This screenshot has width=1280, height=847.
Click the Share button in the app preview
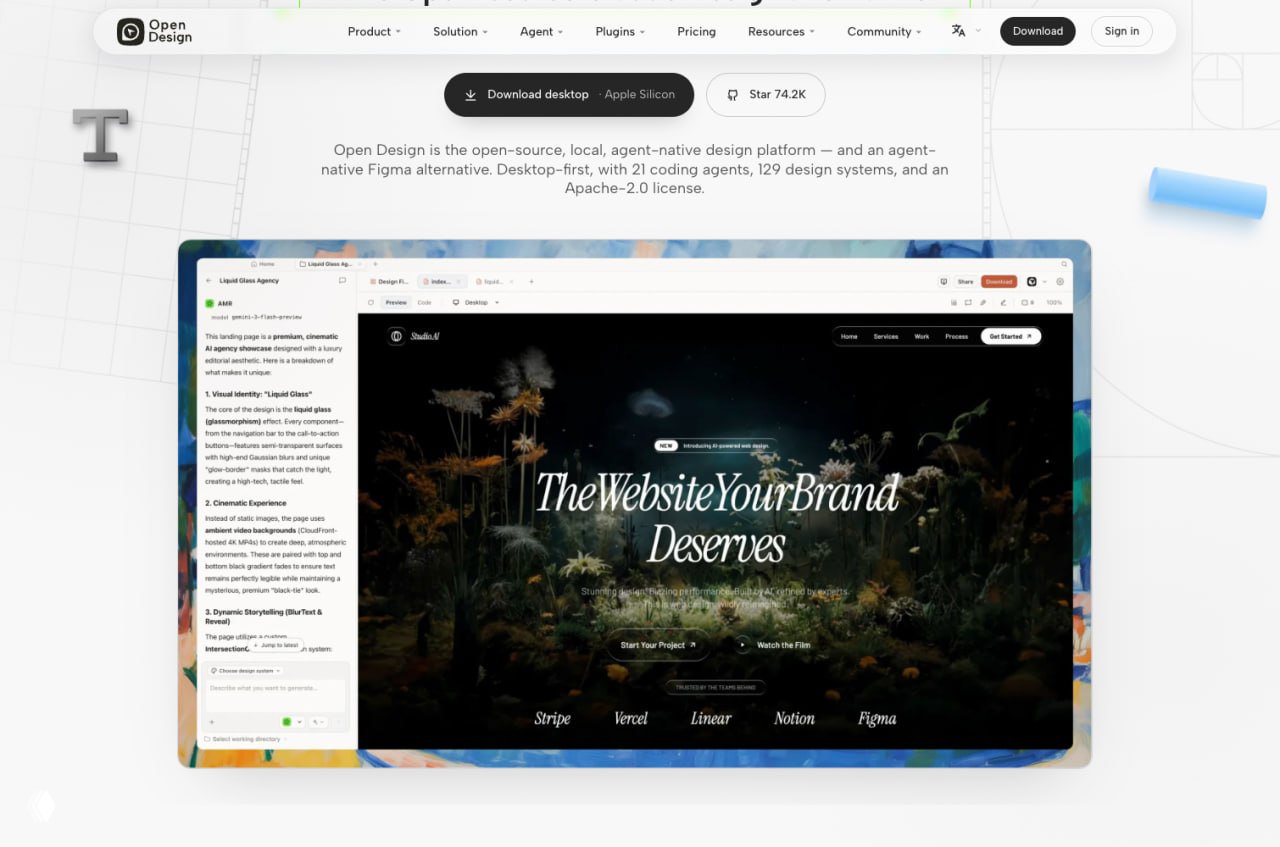pos(965,282)
